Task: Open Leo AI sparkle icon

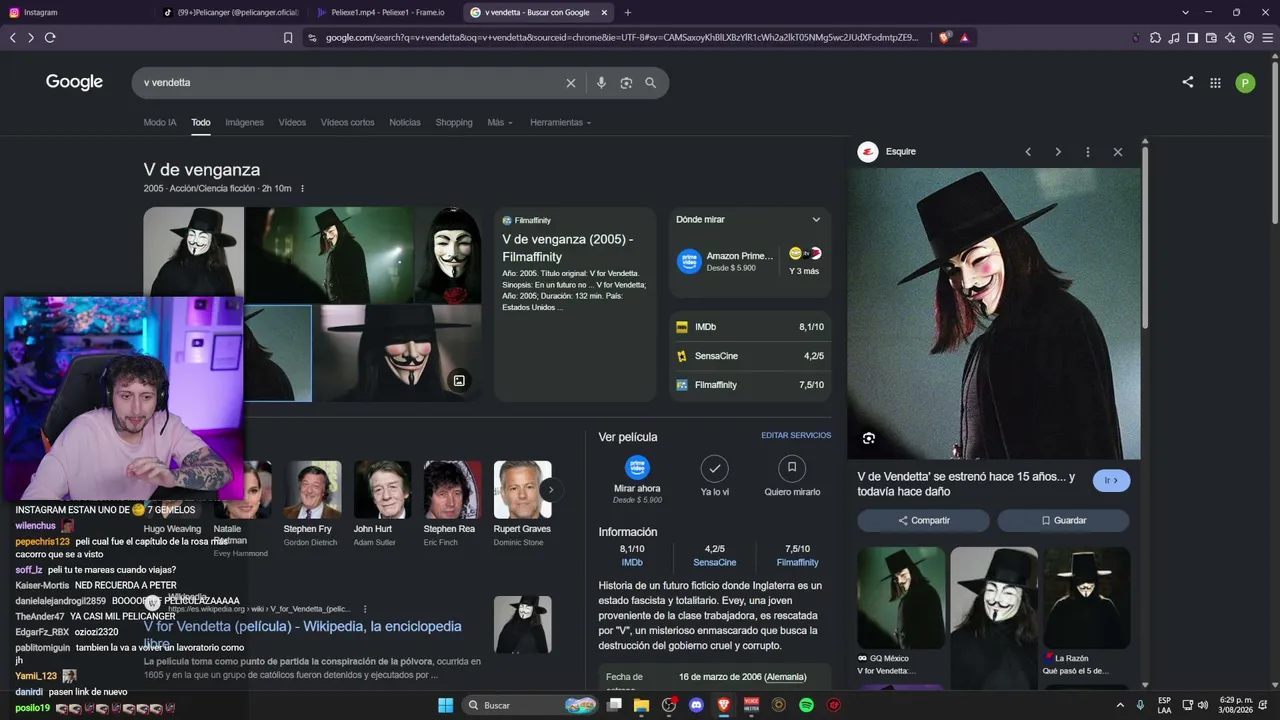Action: click(1231, 38)
